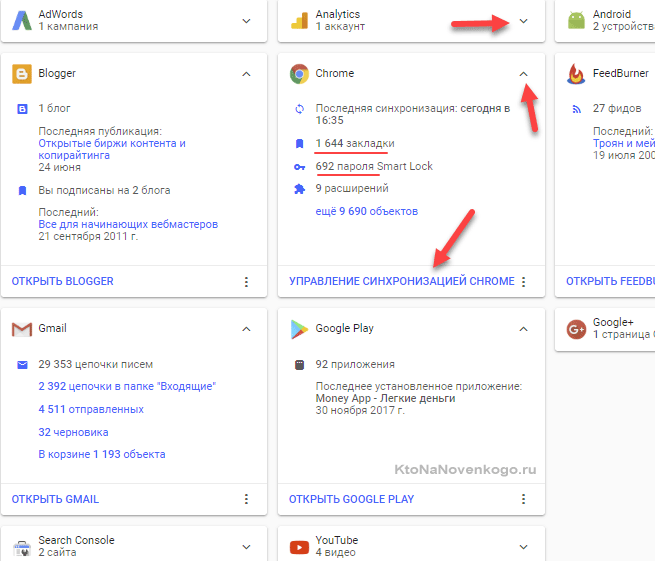Viewport: 655px width, 561px height.
Task: Click the text 'Вы подписаны на 2 блога'
Action: click(104, 190)
